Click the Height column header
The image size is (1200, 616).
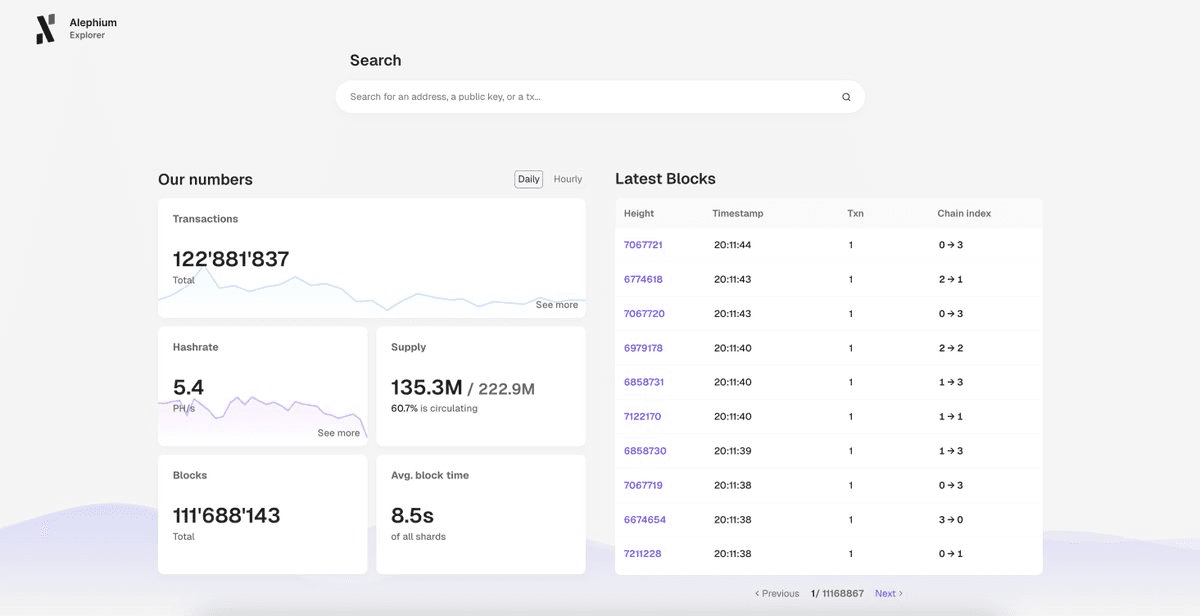pyautogui.click(x=639, y=214)
